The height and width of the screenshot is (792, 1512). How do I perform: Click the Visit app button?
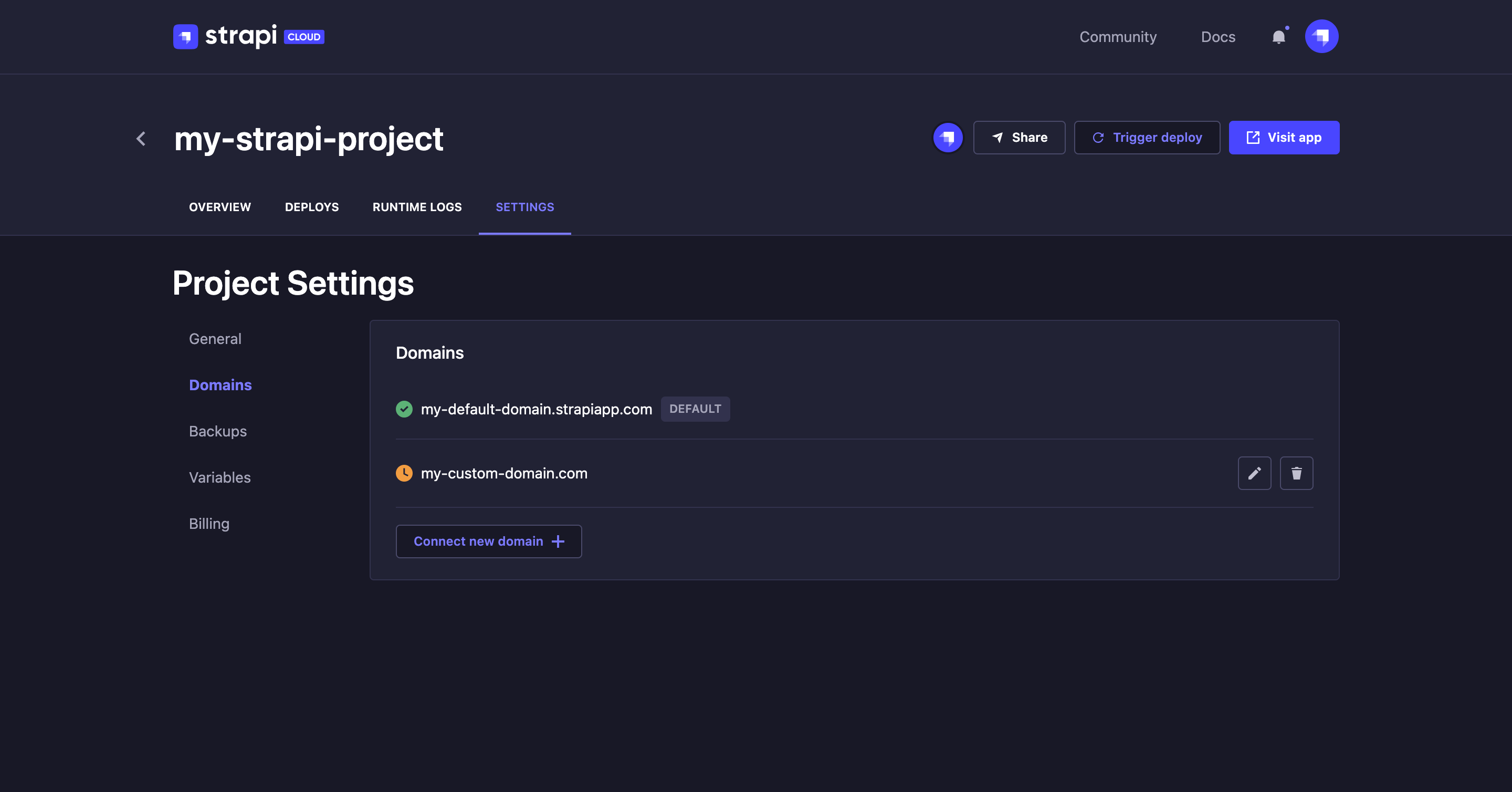1284,137
